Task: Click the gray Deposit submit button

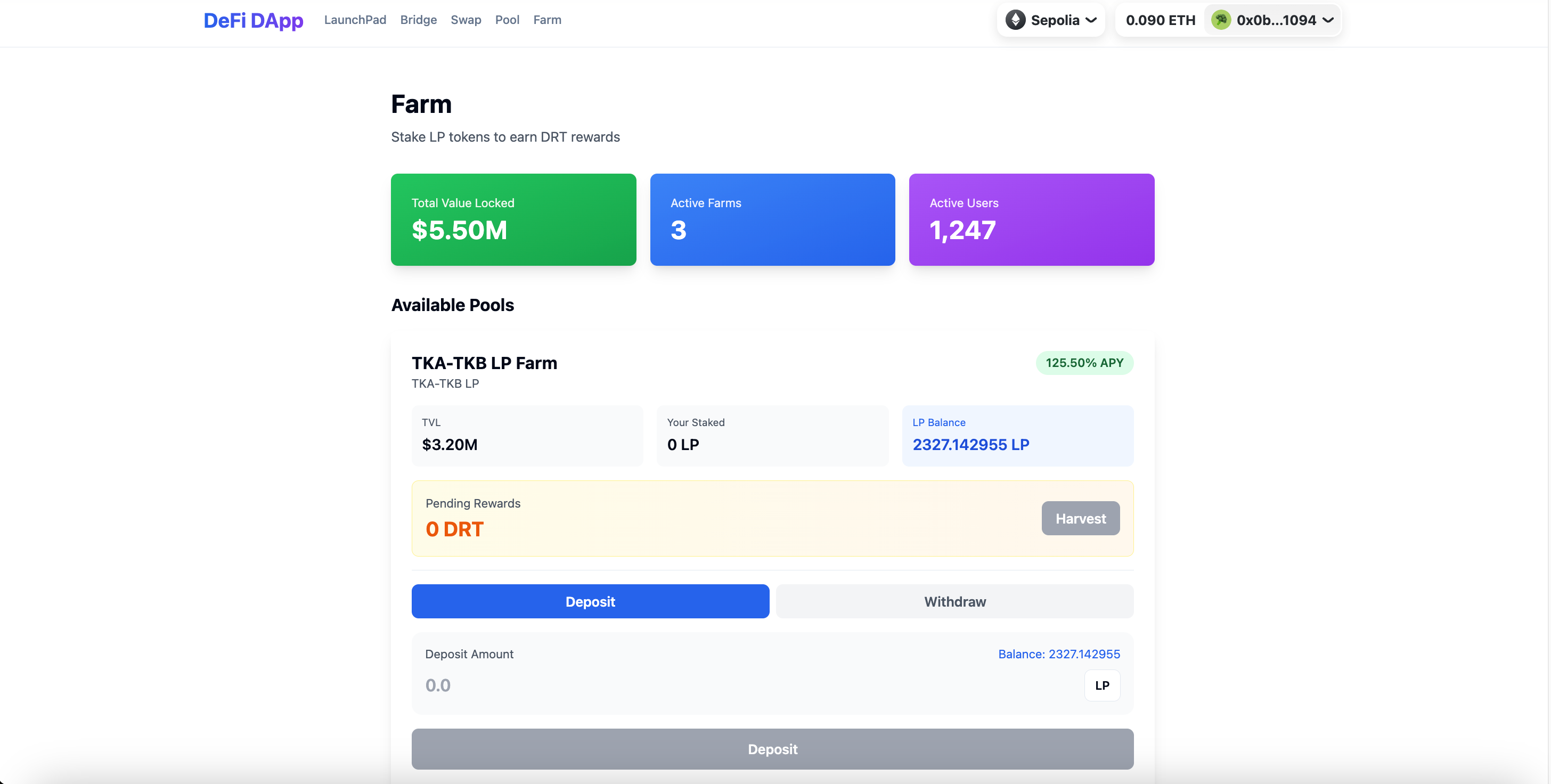Action: coord(772,748)
